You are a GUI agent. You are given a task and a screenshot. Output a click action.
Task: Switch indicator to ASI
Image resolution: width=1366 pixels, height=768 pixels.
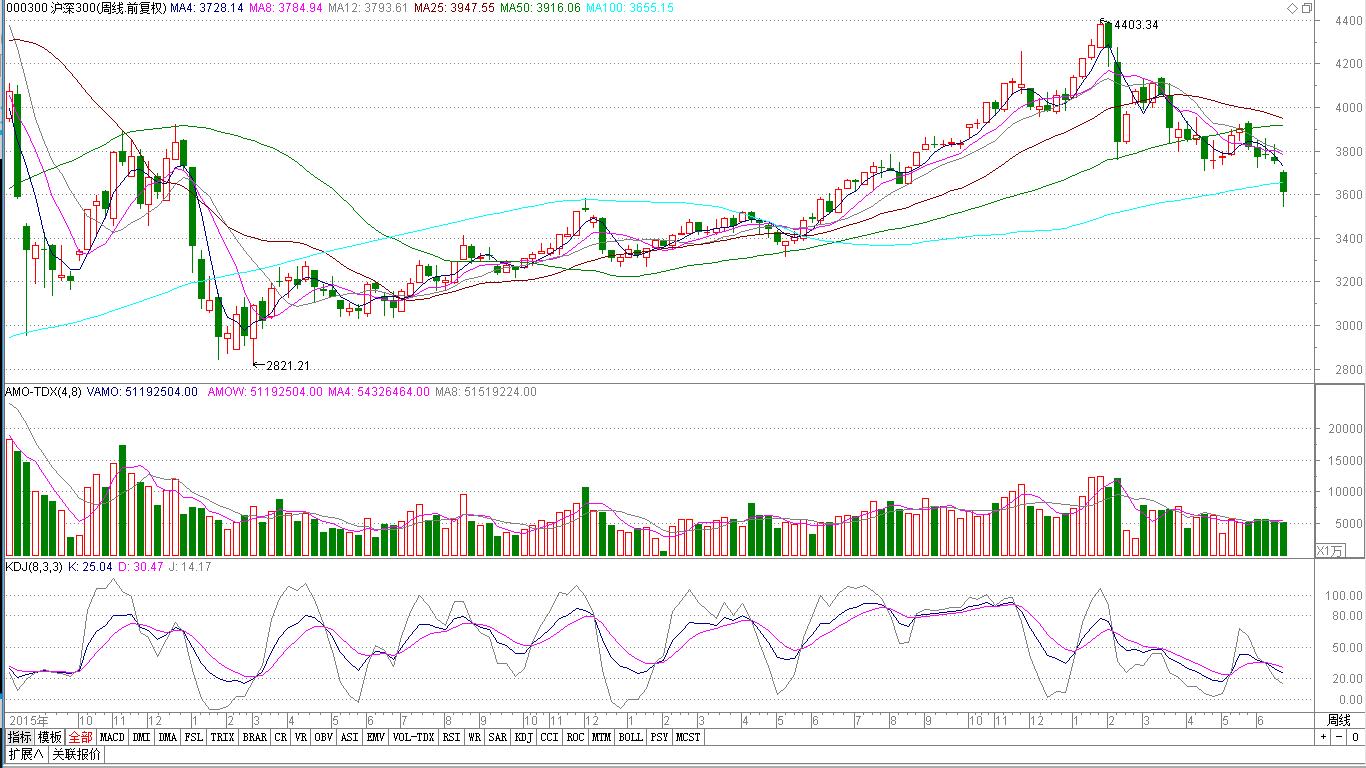tap(350, 737)
